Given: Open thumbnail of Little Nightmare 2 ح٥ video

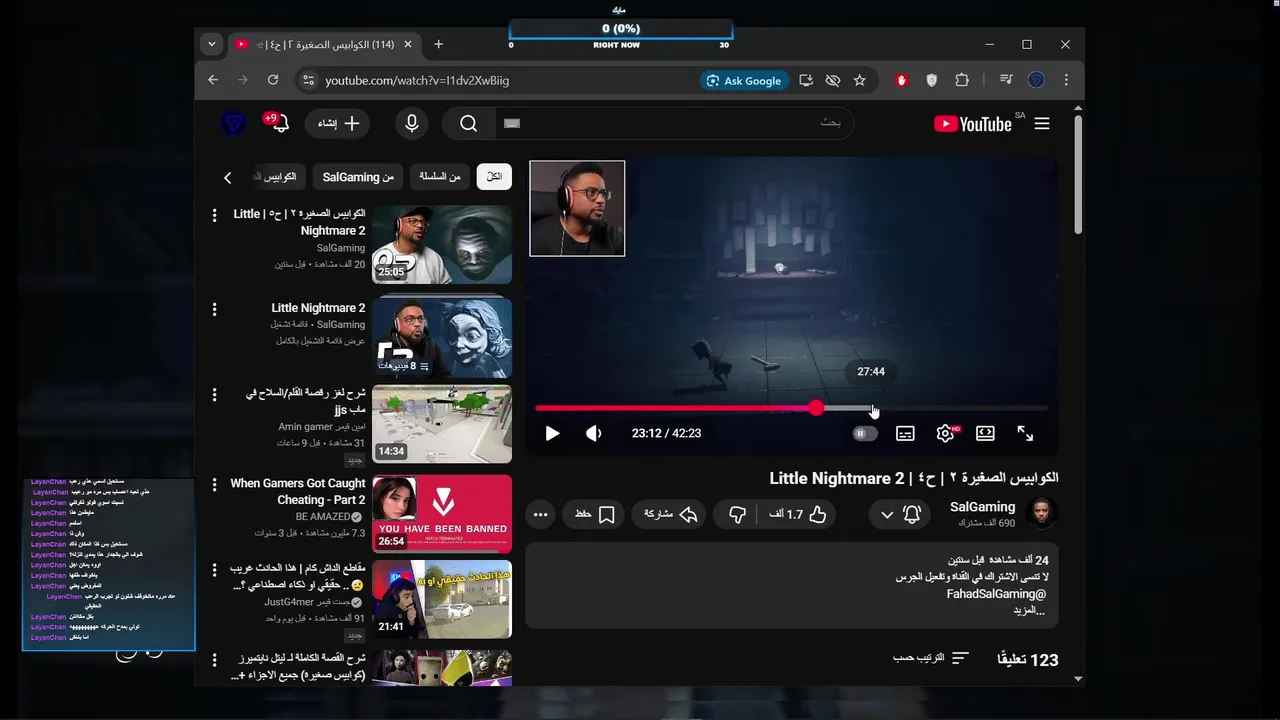Looking at the screenshot, I should [x=442, y=245].
